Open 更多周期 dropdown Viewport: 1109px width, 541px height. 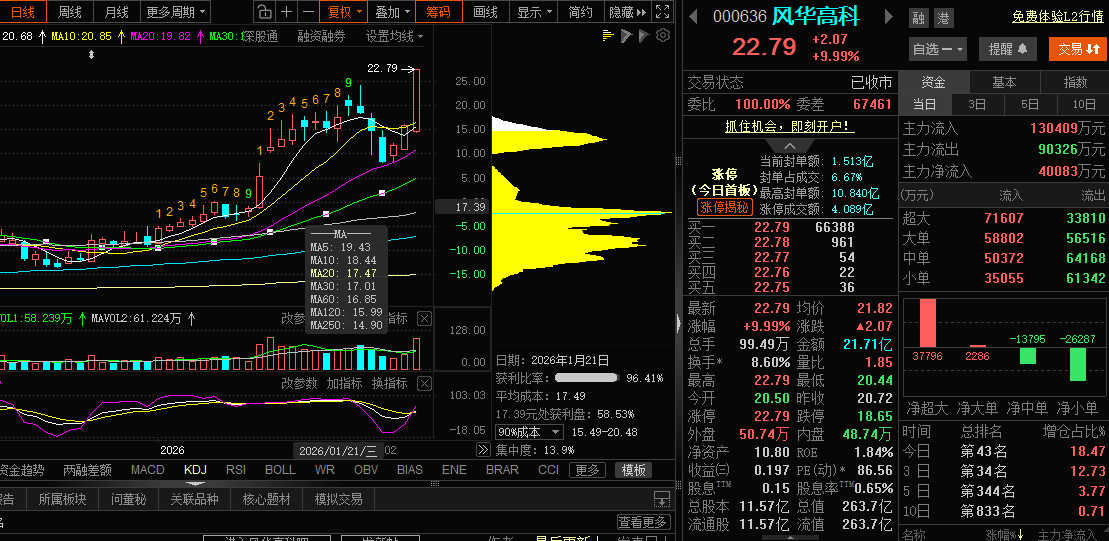(175, 11)
